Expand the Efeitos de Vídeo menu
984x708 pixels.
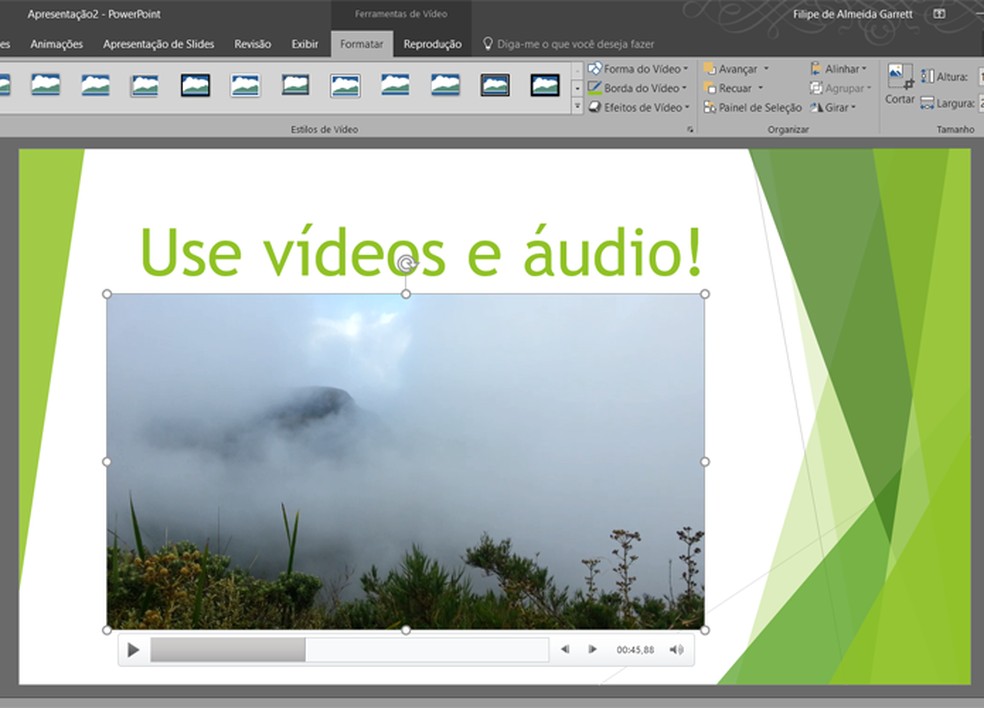(639, 107)
